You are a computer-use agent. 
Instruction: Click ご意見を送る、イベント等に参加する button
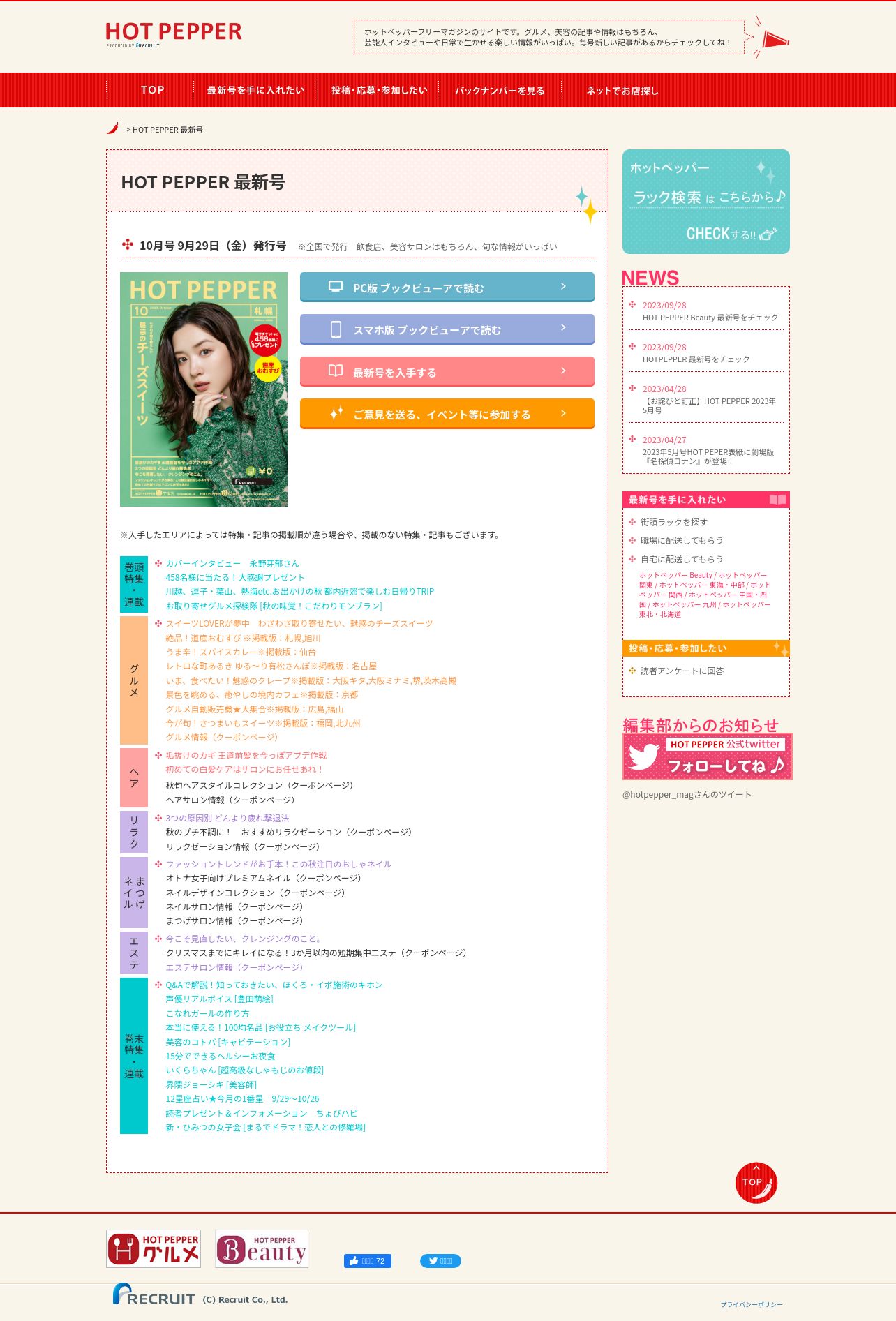click(447, 413)
